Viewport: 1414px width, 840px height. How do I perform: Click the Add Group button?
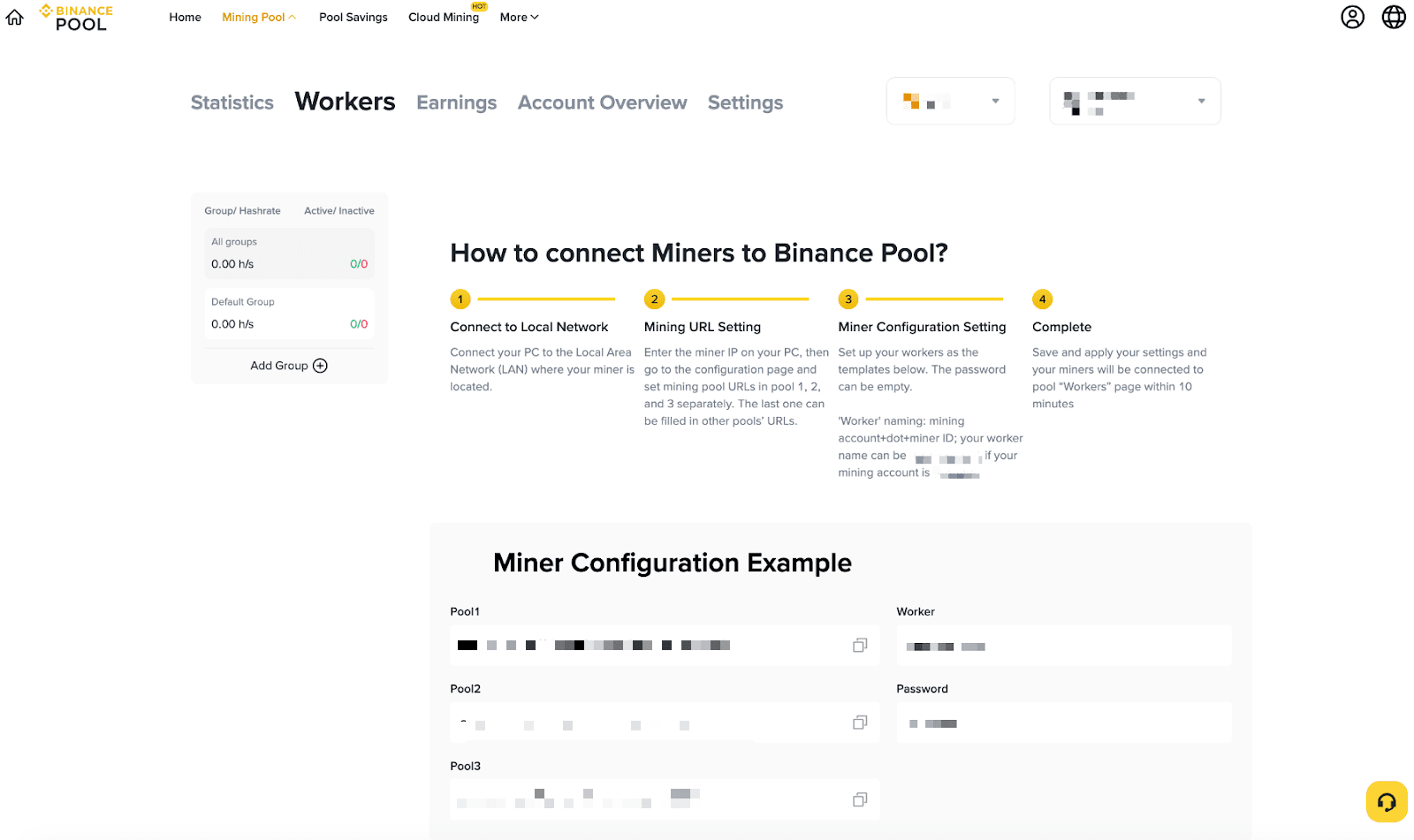point(289,366)
